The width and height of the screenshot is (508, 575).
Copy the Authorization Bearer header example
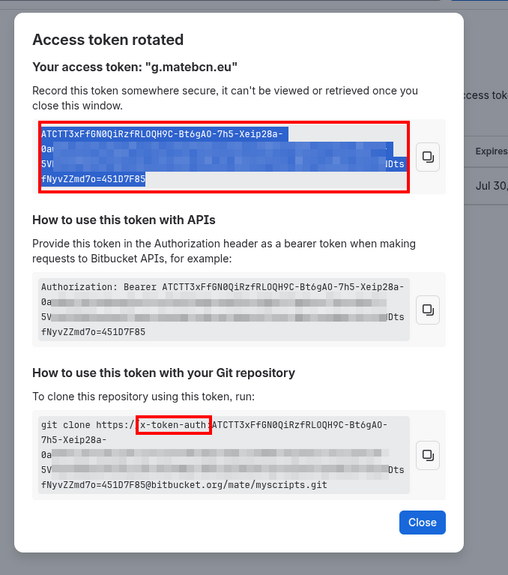click(x=428, y=310)
